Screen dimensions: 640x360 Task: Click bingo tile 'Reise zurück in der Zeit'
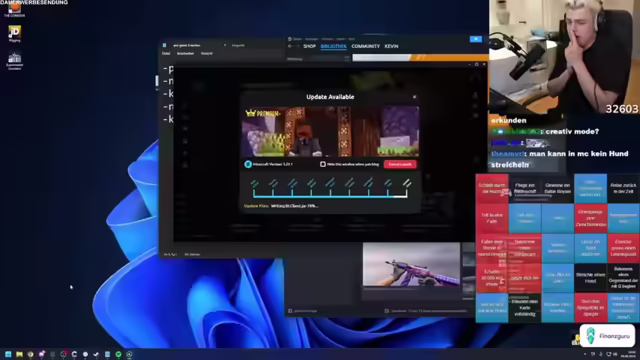pyautogui.click(x=623, y=188)
